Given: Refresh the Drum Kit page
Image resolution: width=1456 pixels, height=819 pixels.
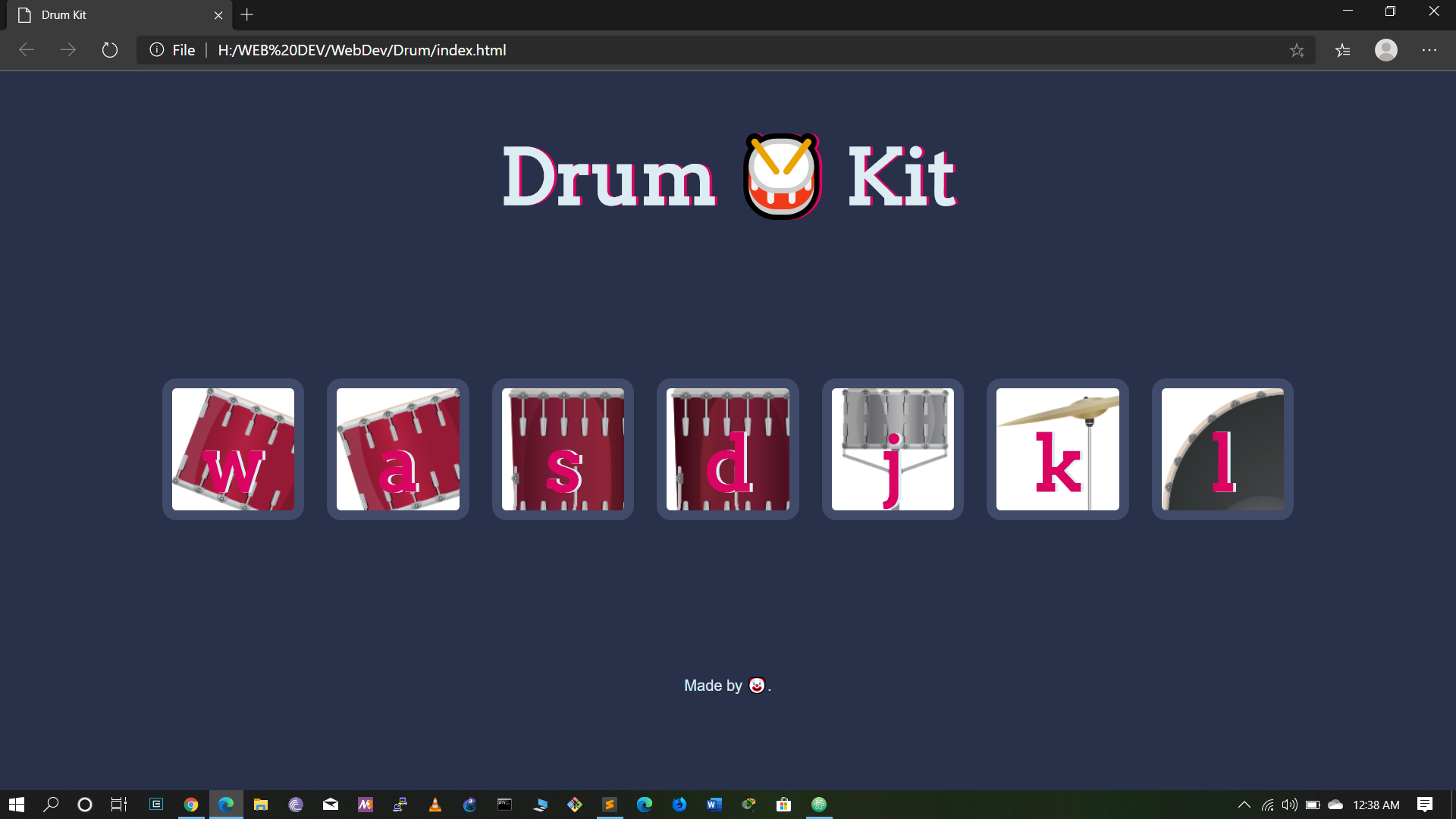Looking at the screenshot, I should tap(110, 50).
